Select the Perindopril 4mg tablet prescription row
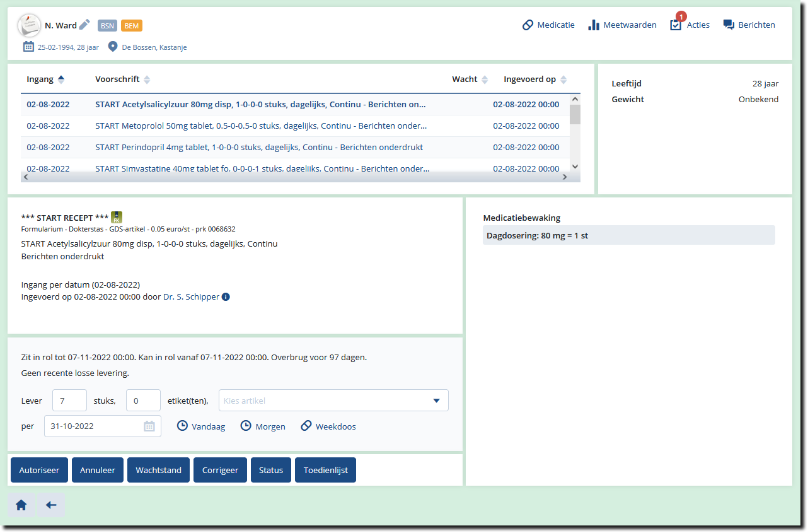Screen dimensions: 807x532 tap(258, 147)
